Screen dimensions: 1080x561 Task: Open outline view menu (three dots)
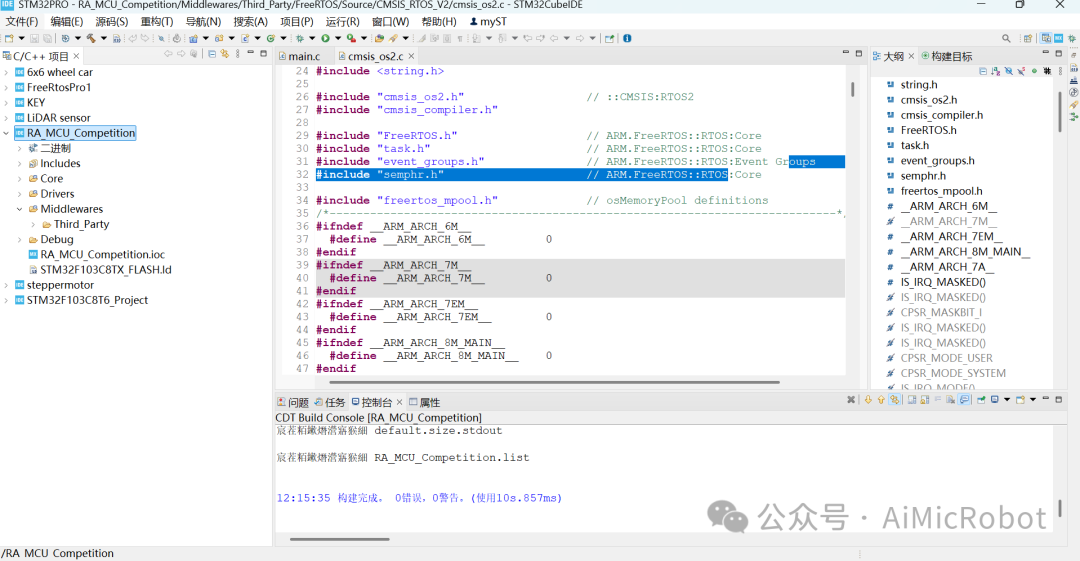click(x=1060, y=71)
